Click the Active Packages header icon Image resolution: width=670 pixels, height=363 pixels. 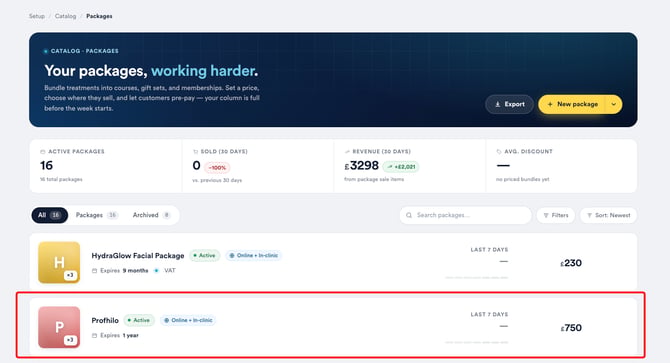pos(42,152)
